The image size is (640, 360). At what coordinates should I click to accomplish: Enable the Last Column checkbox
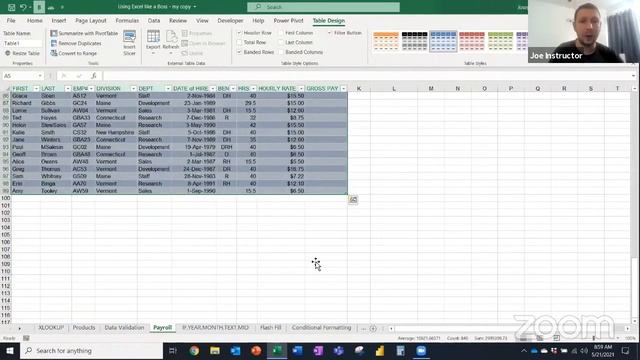(281, 42)
